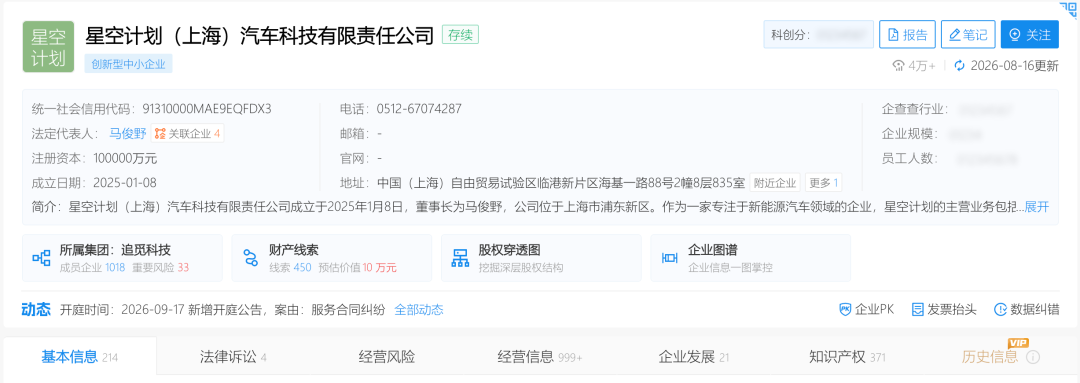Click establishment date 2025-01-08

[125, 183]
